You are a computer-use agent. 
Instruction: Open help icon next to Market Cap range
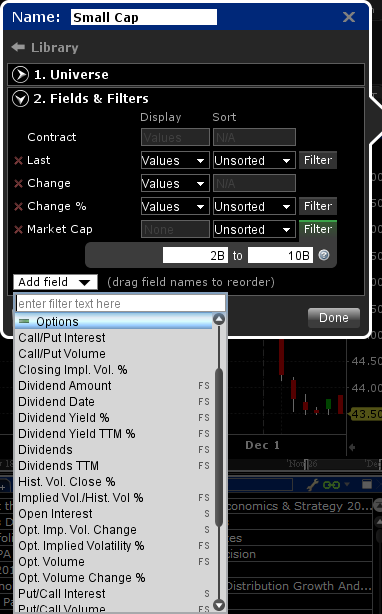tap(324, 255)
